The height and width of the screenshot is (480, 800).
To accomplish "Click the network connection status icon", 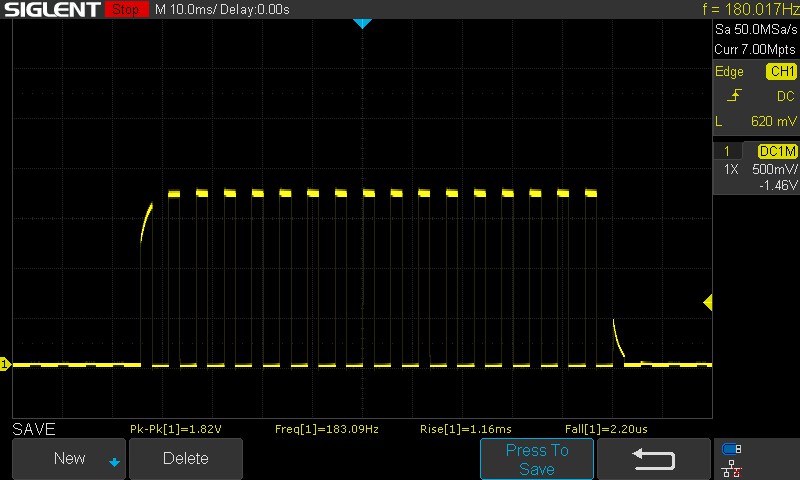I will (x=731, y=467).
